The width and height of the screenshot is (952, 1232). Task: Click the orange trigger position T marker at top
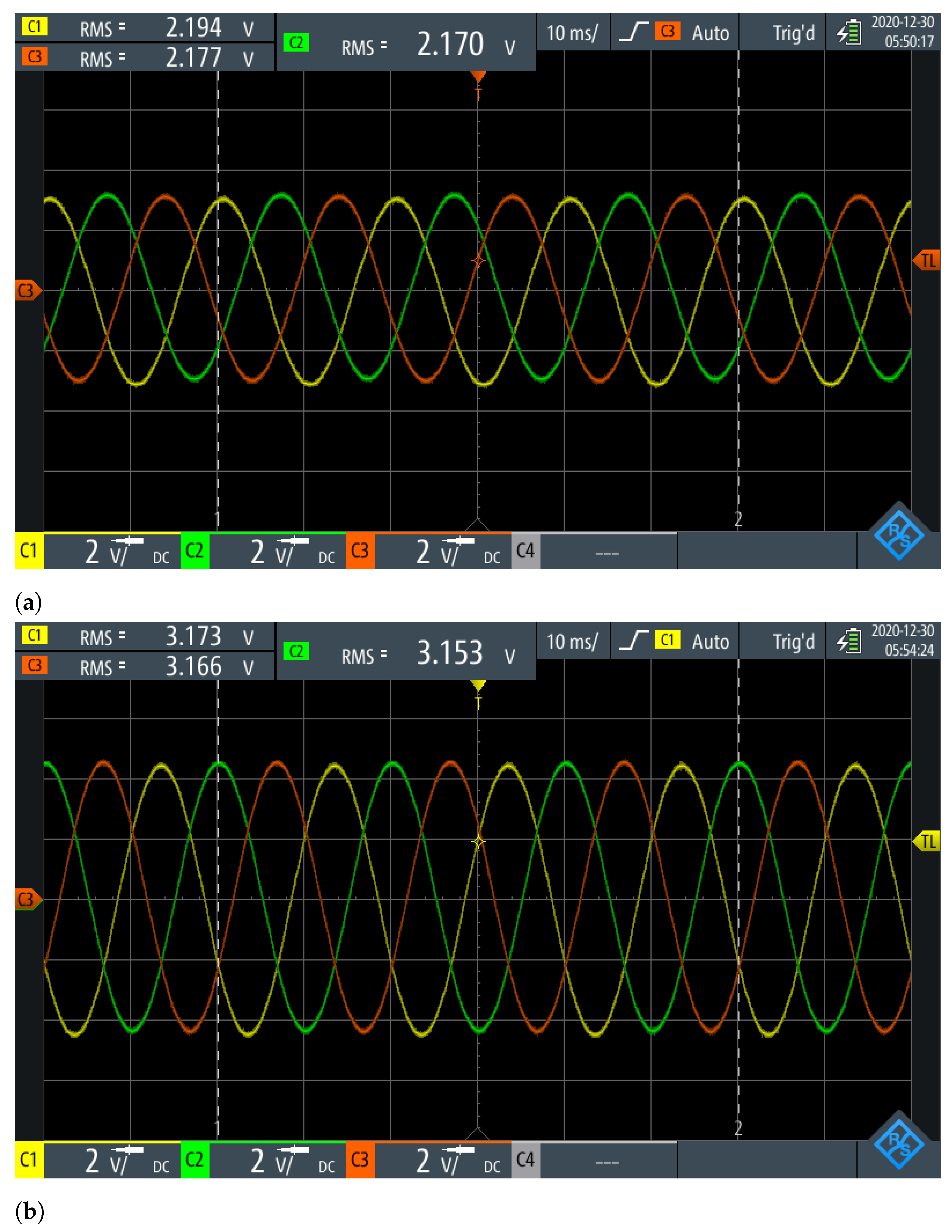[x=478, y=77]
